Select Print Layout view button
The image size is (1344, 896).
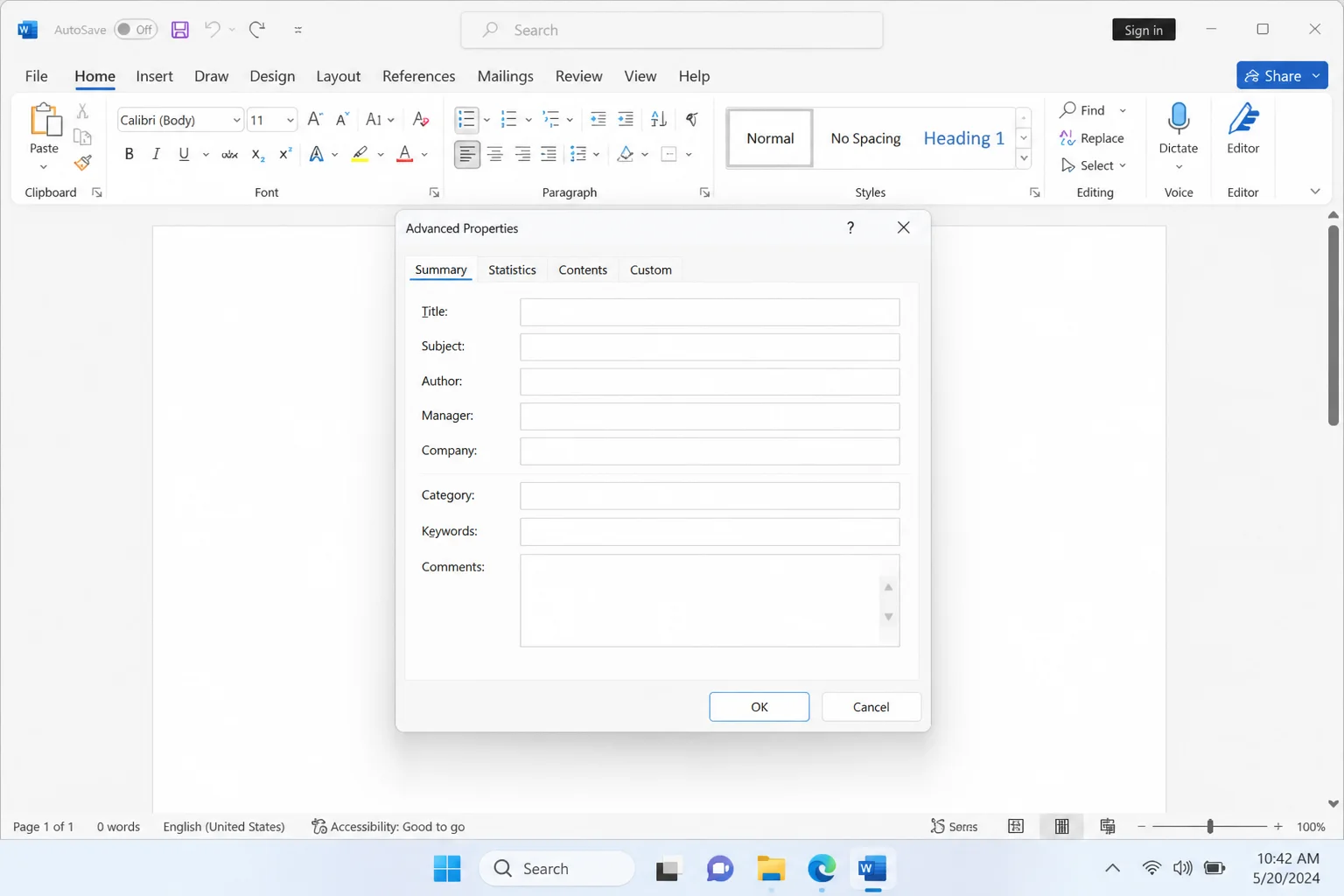point(1061,826)
